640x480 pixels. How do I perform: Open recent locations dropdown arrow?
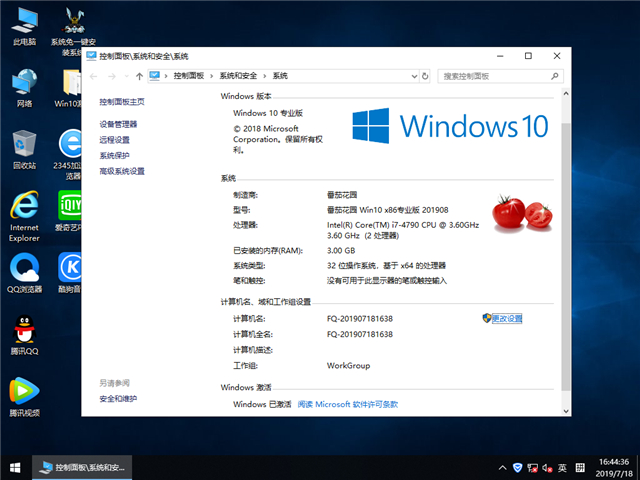[127, 76]
